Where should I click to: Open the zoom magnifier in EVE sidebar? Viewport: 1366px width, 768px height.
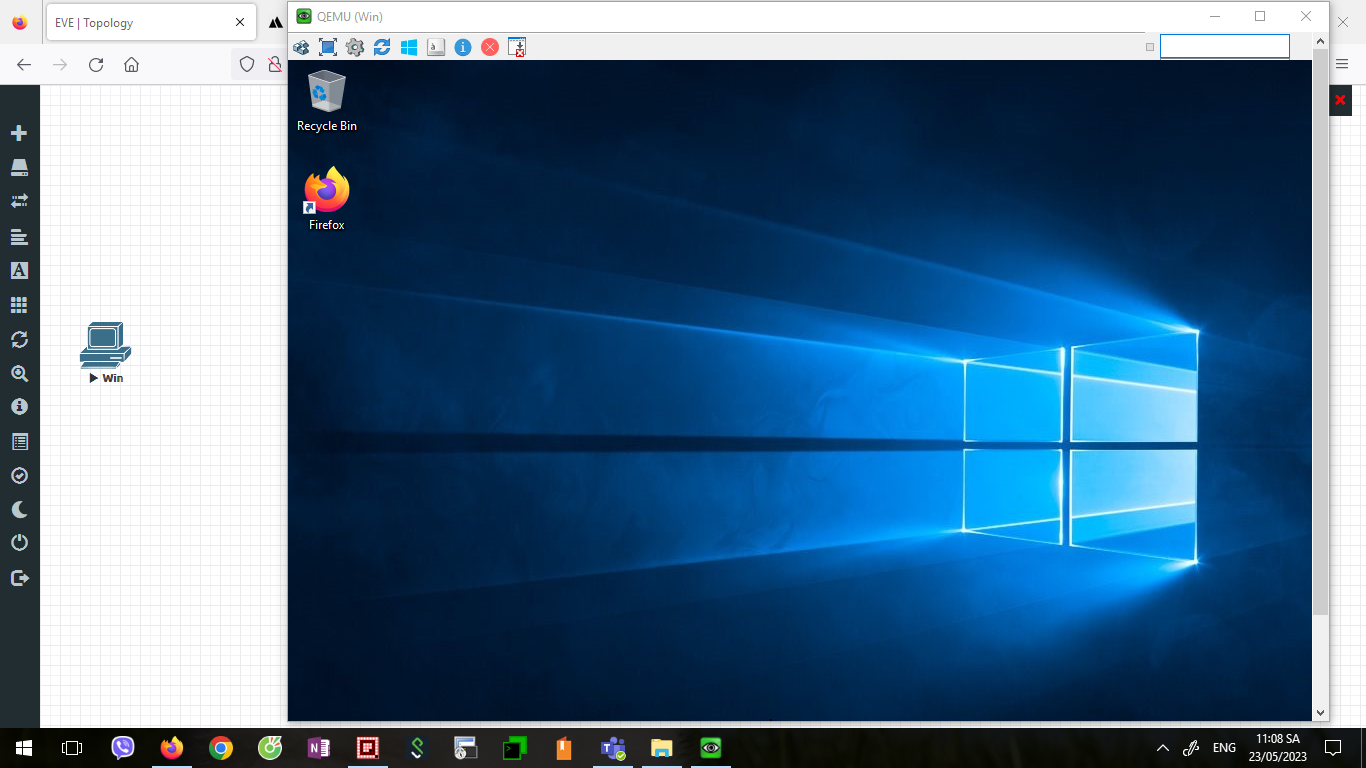[x=19, y=373]
